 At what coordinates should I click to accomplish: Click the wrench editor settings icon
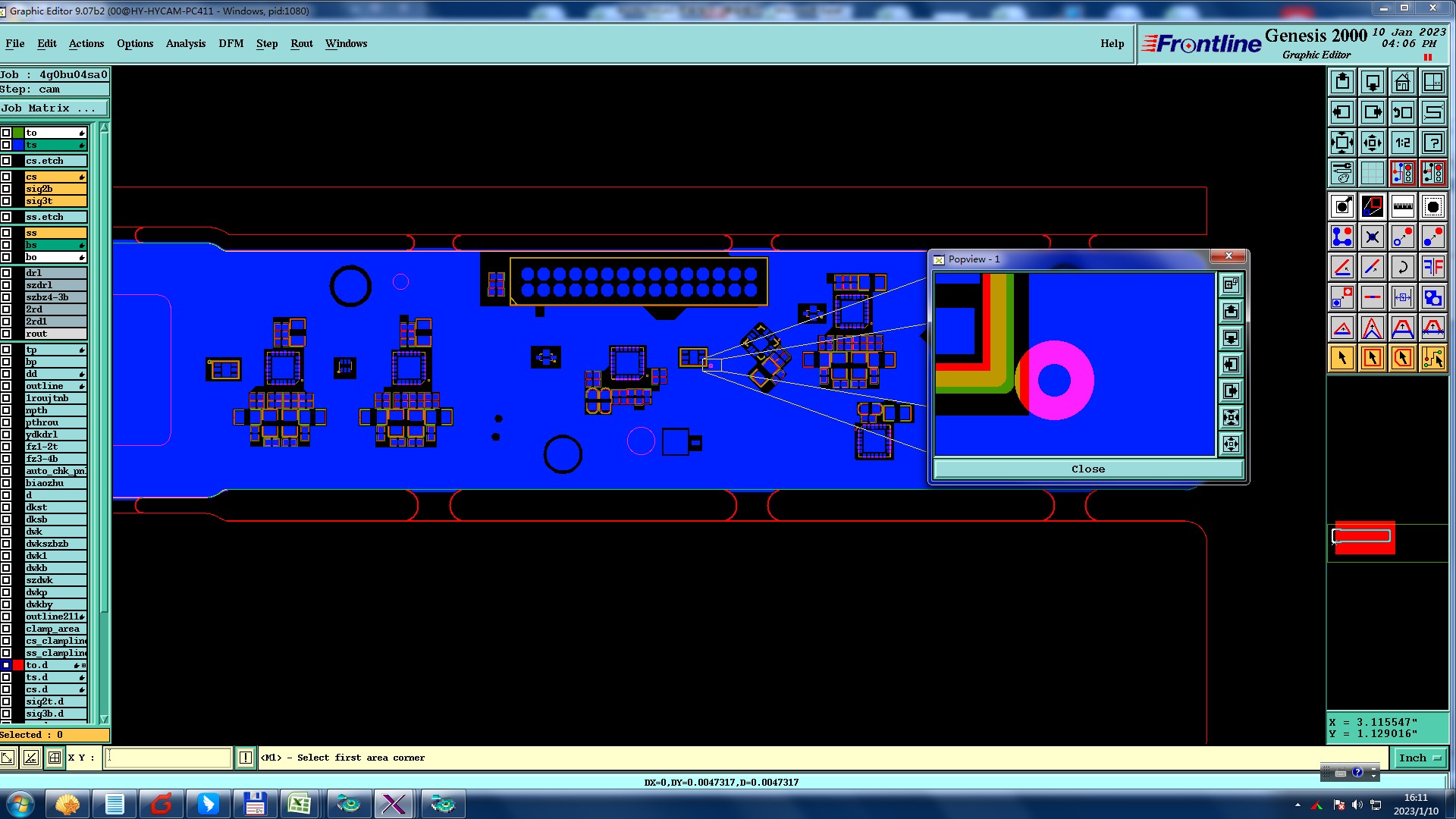pos(1341,173)
